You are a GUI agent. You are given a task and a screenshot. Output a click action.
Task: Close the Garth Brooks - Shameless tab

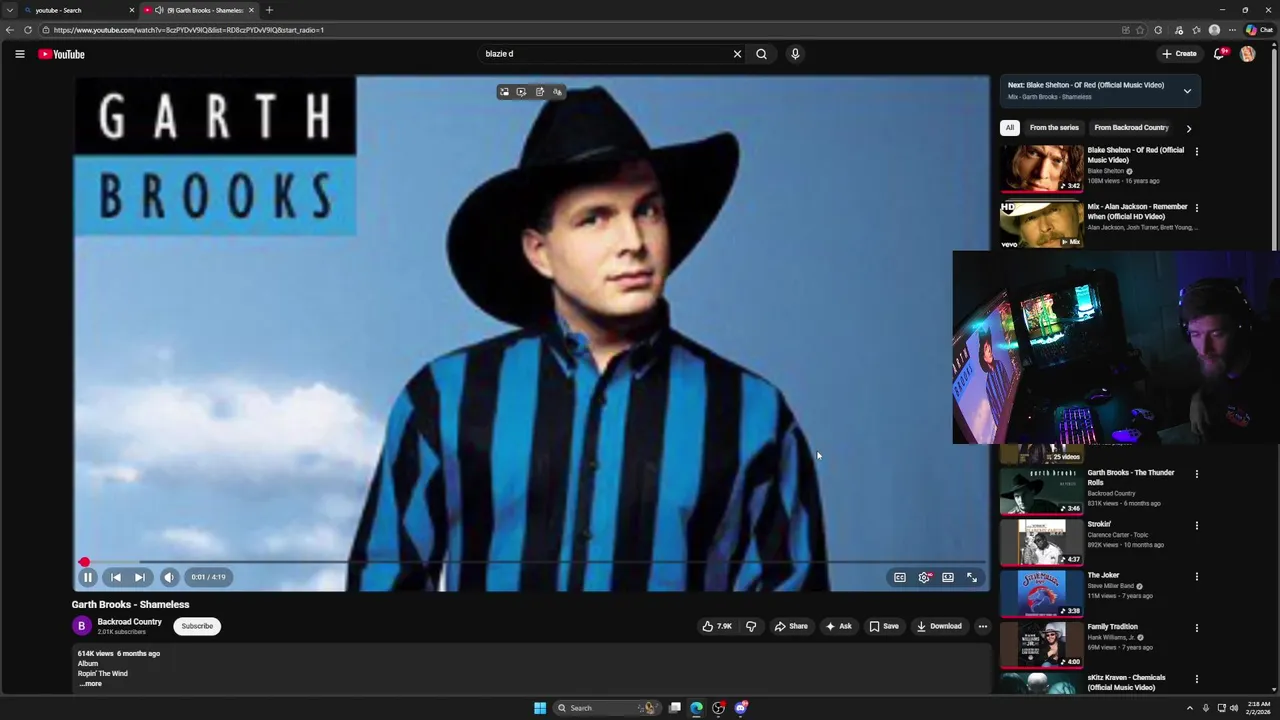(252, 10)
